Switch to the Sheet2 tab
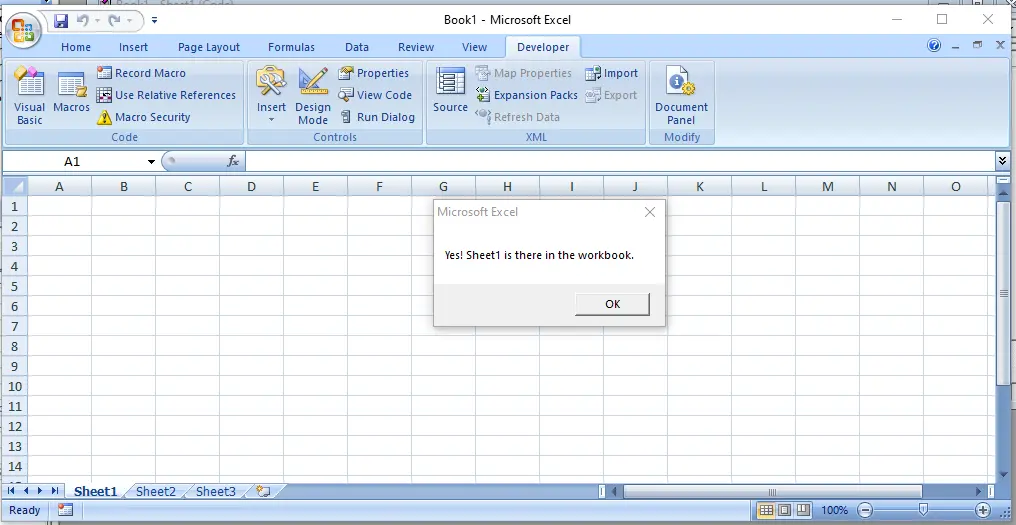This screenshot has height=525, width=1016. click(156, 491)
